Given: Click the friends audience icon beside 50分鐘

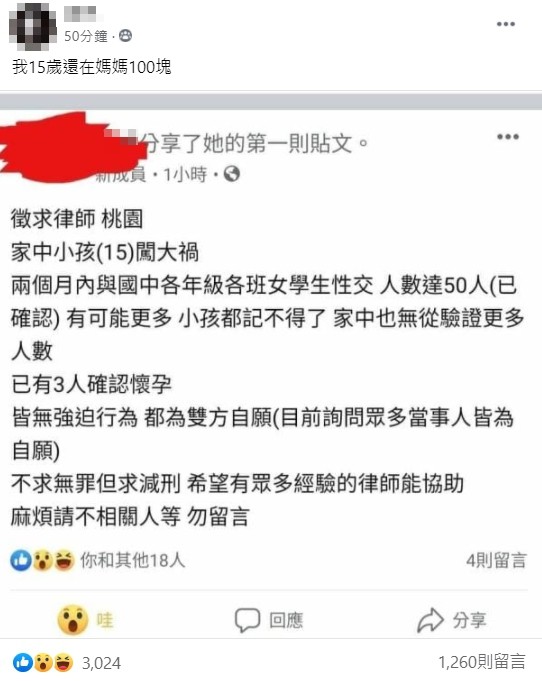Looking at the screenshot, I should [x=126, y=36].
